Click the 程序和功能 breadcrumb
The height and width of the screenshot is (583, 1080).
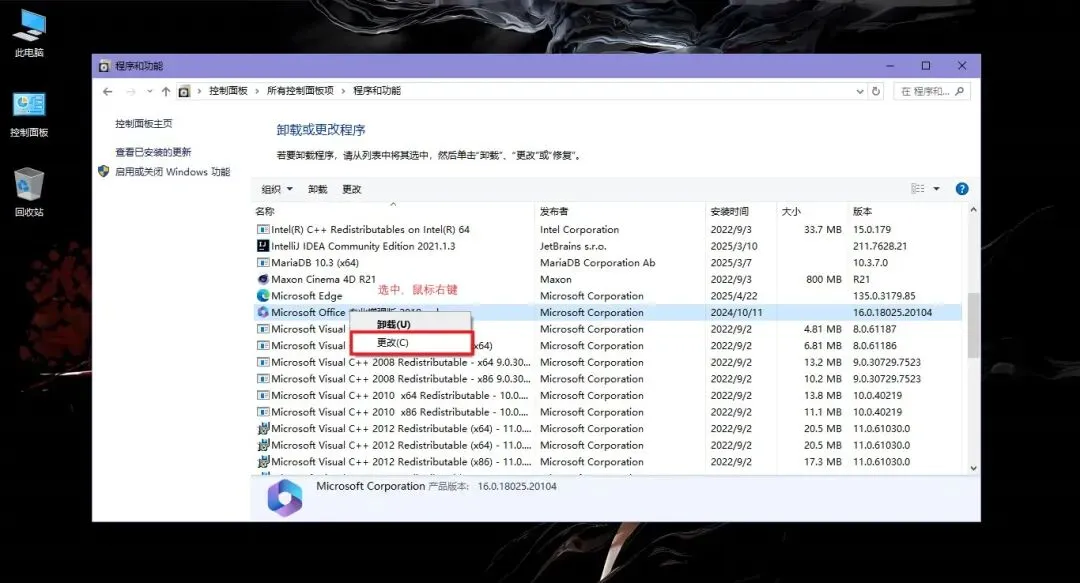coord(376,91)
